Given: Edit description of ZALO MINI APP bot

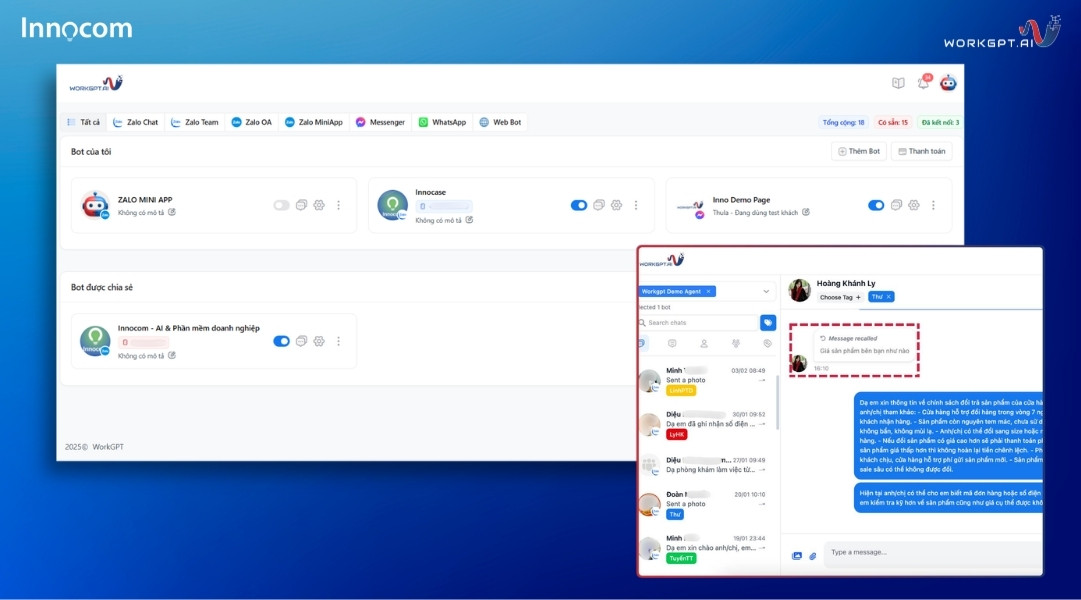Looking at the screenshot, I should pyautogui.click(x=172, y=212).
